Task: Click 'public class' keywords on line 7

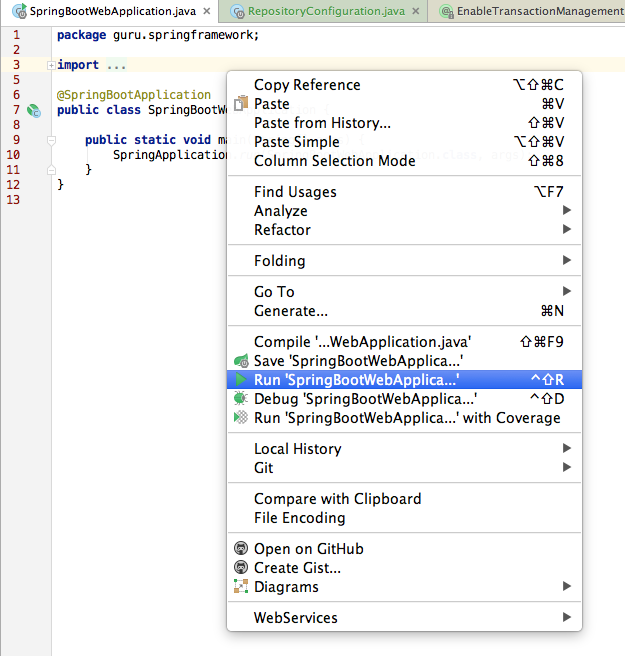Action: (x=99, y=110)
